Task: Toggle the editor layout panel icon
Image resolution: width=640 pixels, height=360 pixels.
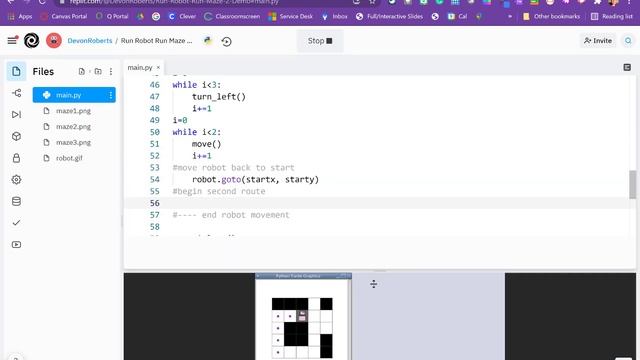Action: pos(627,67)
